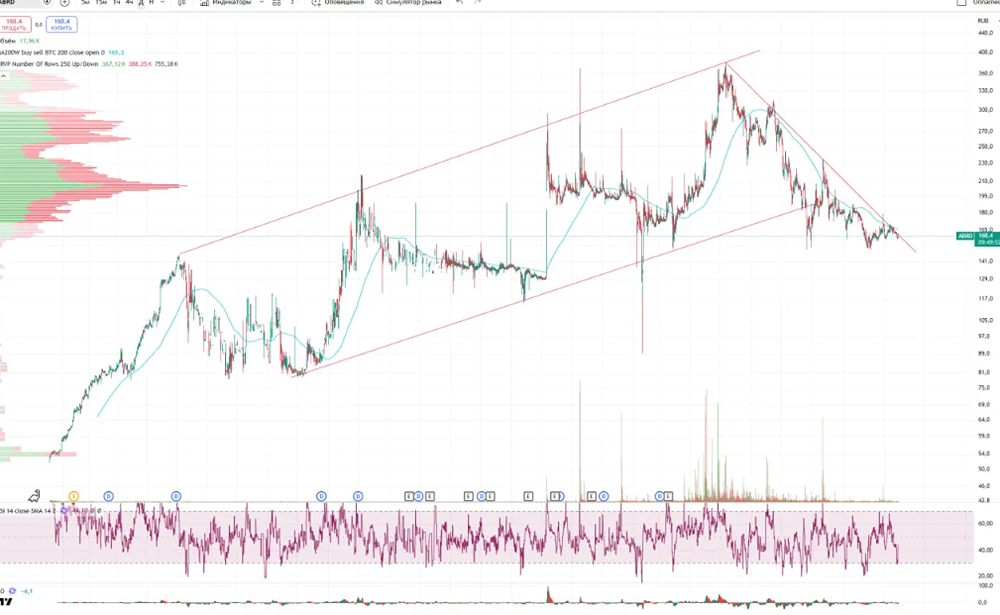Click the TradingView logo at bottom left

click(x=6, y=601)
